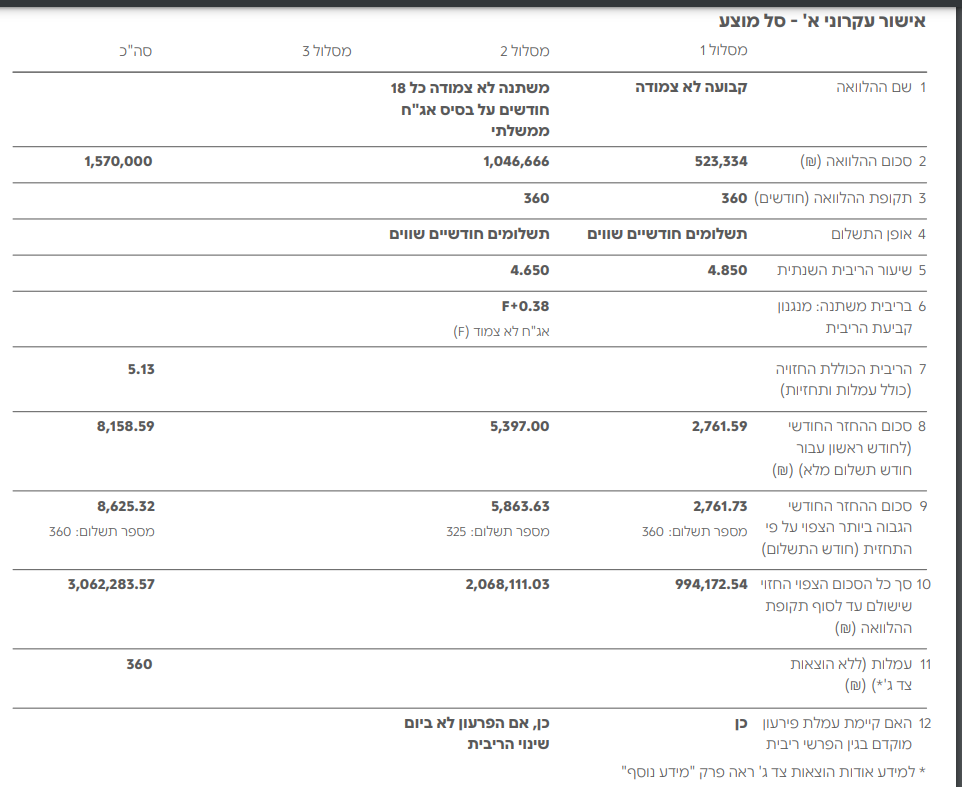
Task: Click grand total 3,062,283.57
Action: pos(111,585)
